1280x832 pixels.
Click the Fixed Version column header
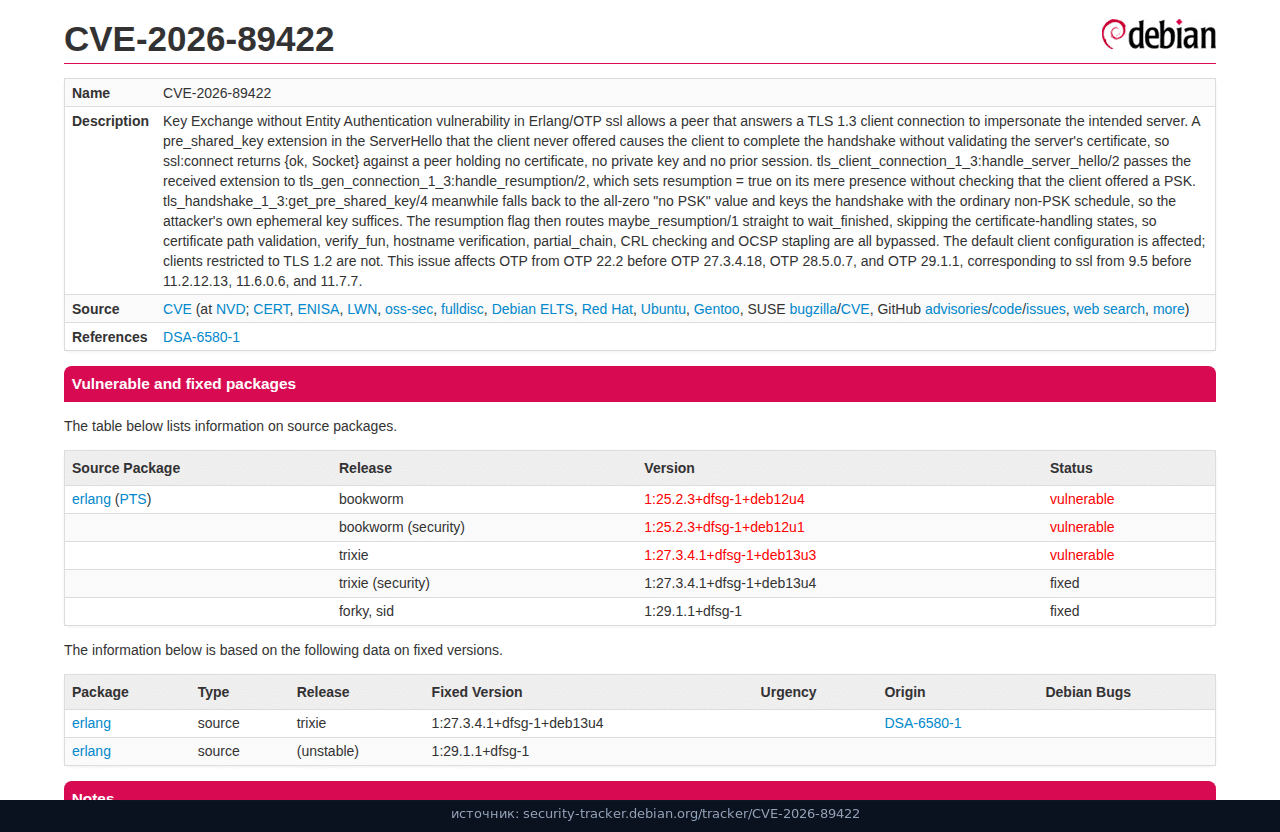477,692
